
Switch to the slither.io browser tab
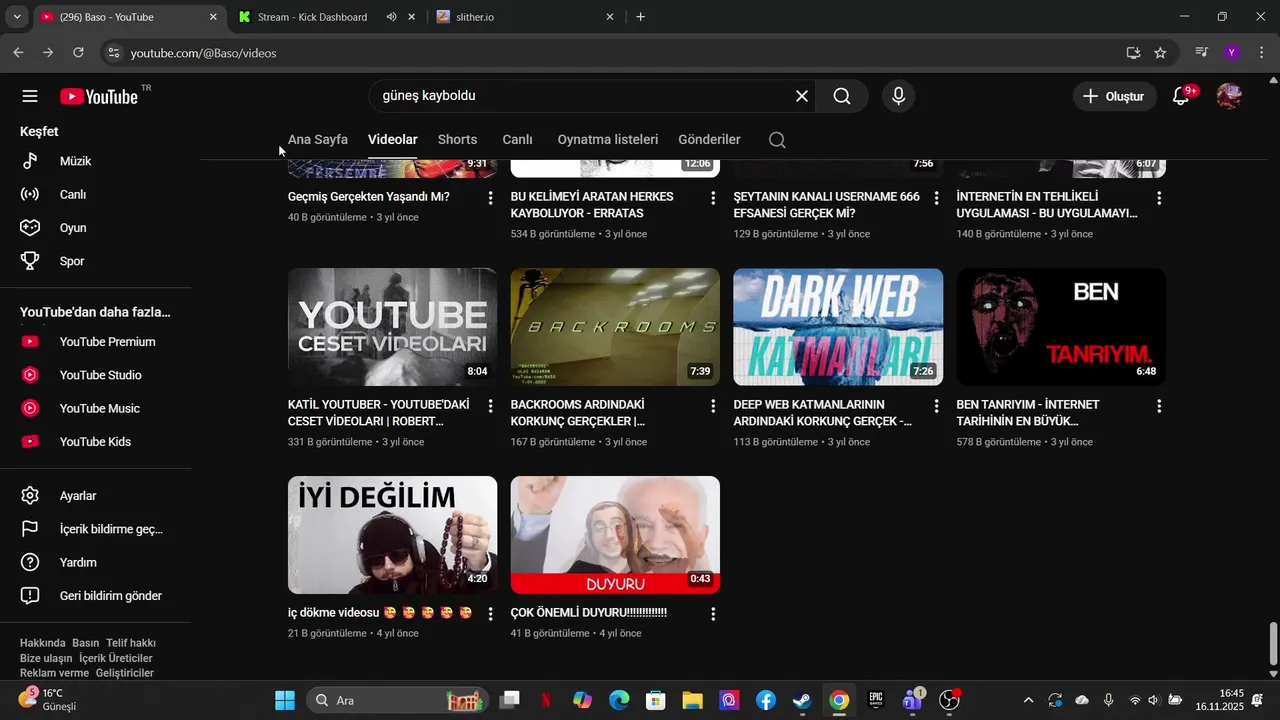point(524,17)
